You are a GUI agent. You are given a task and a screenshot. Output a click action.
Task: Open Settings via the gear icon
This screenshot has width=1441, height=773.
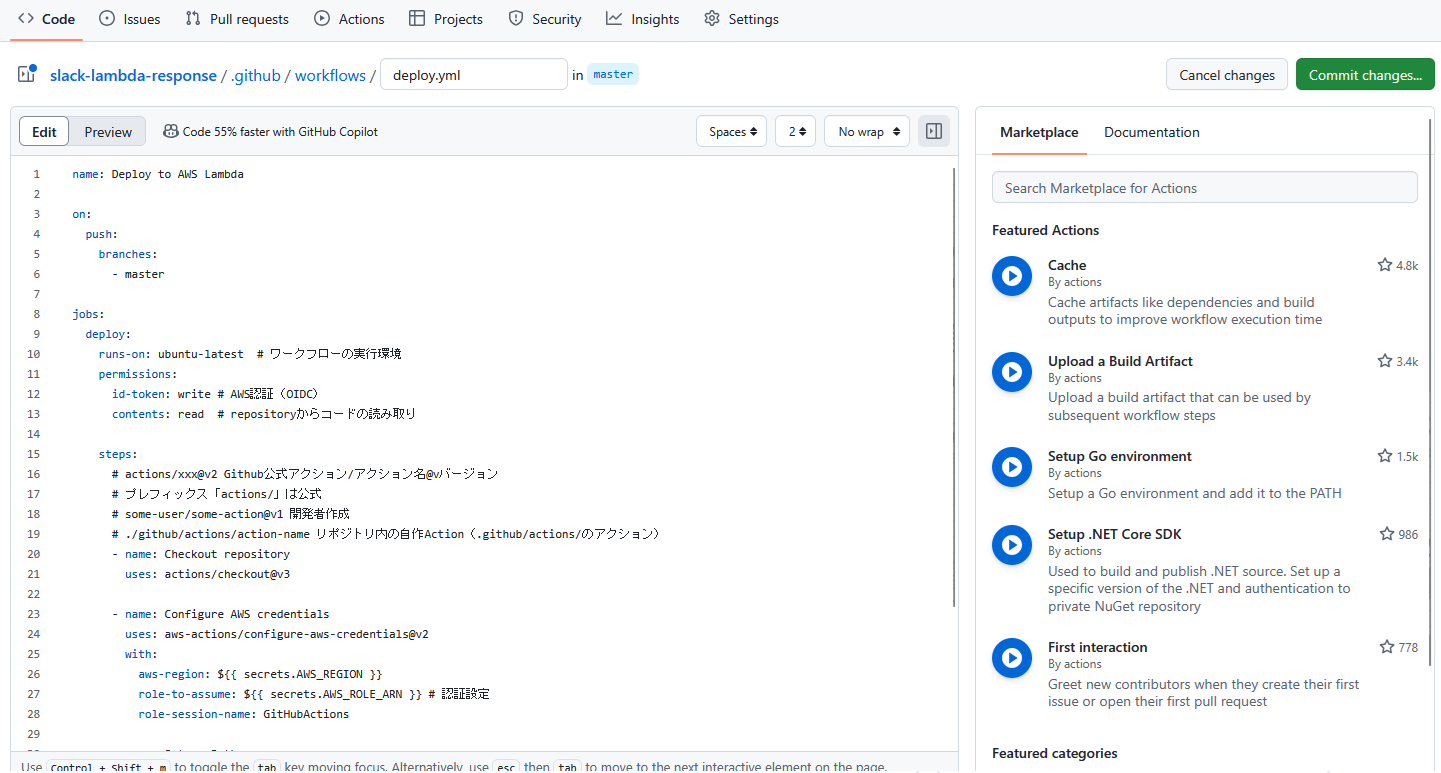point(711,18)
